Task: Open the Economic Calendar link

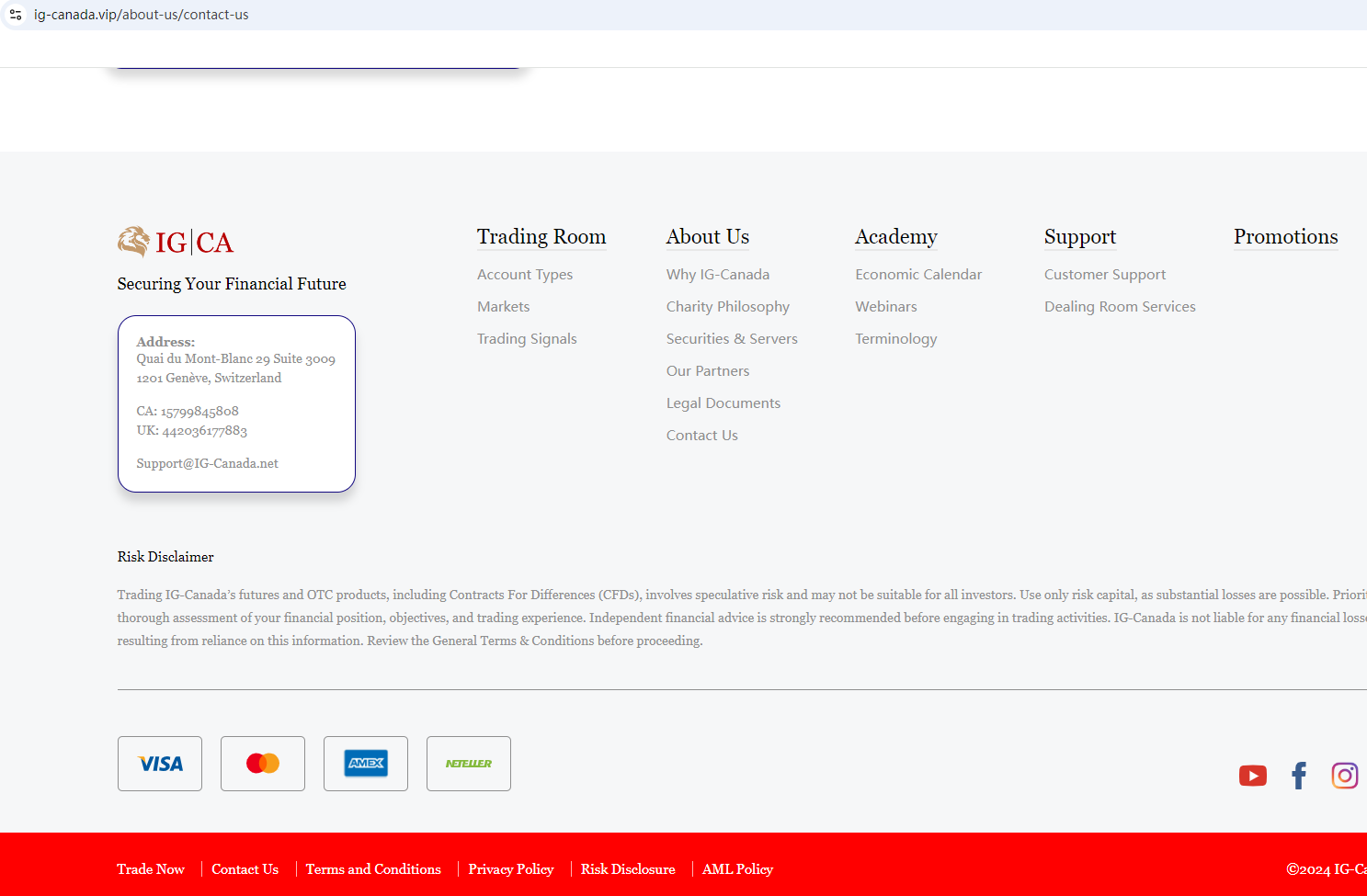Action: point(918,275)
